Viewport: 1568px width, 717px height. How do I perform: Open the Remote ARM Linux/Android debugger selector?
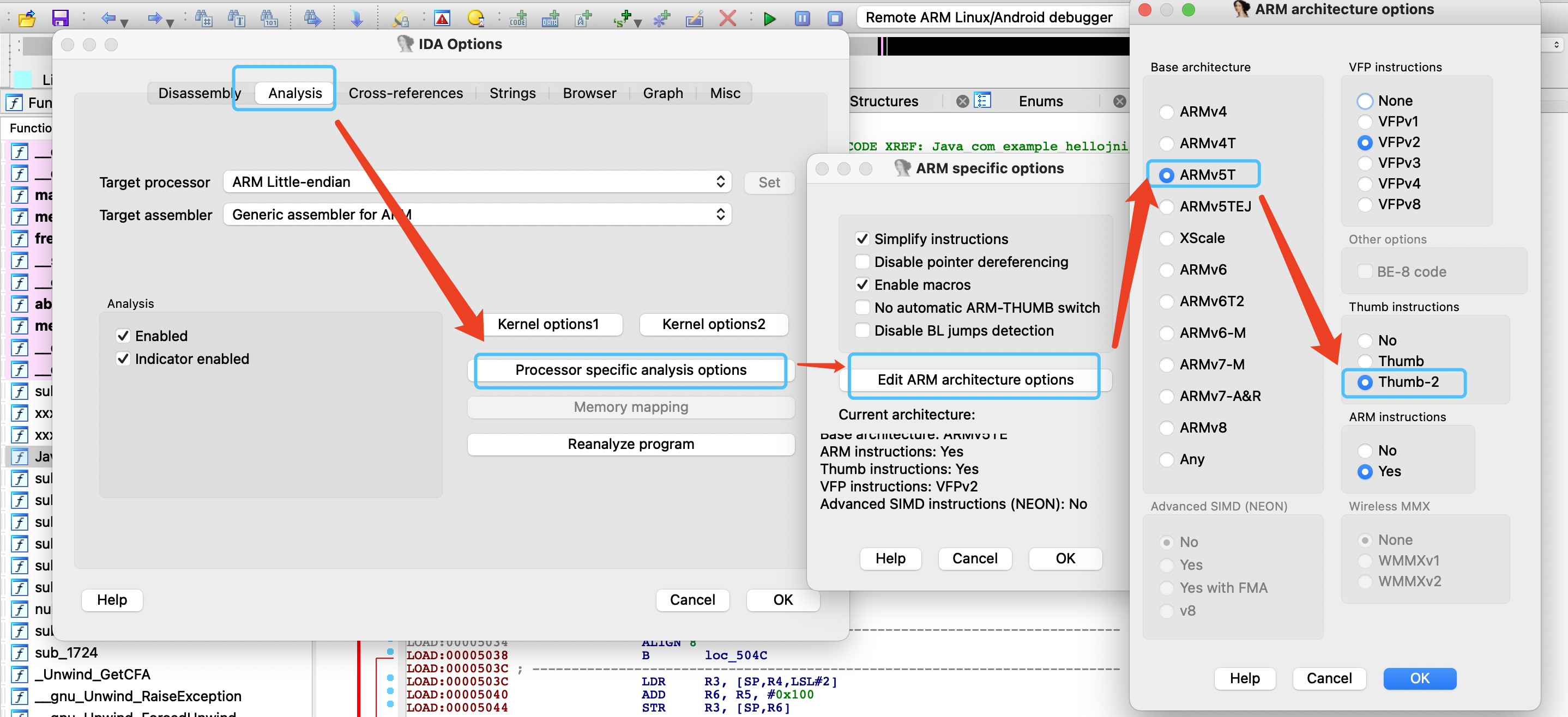[x=992, y=17]
